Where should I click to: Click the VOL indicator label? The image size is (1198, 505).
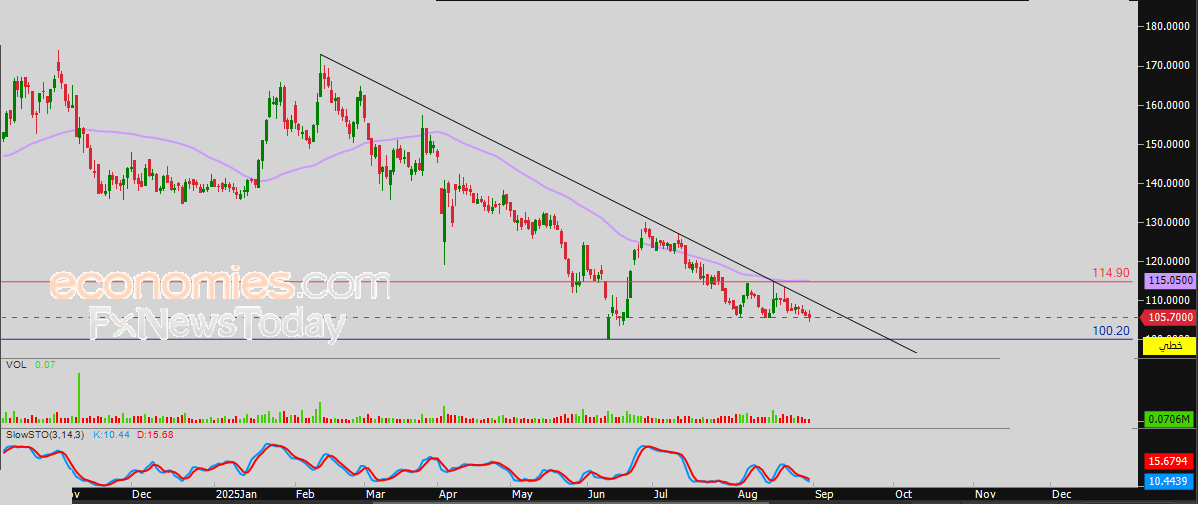tap(15, 365)
